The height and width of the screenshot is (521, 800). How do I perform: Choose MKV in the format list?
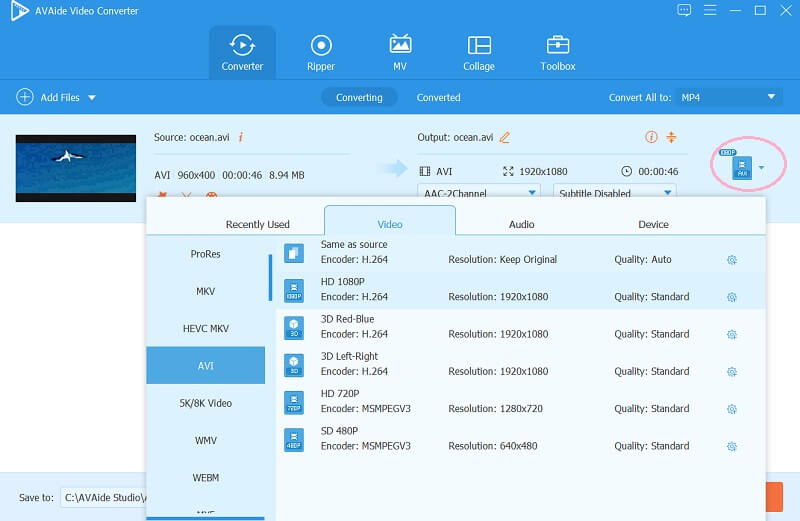click(x=206, y=291)
